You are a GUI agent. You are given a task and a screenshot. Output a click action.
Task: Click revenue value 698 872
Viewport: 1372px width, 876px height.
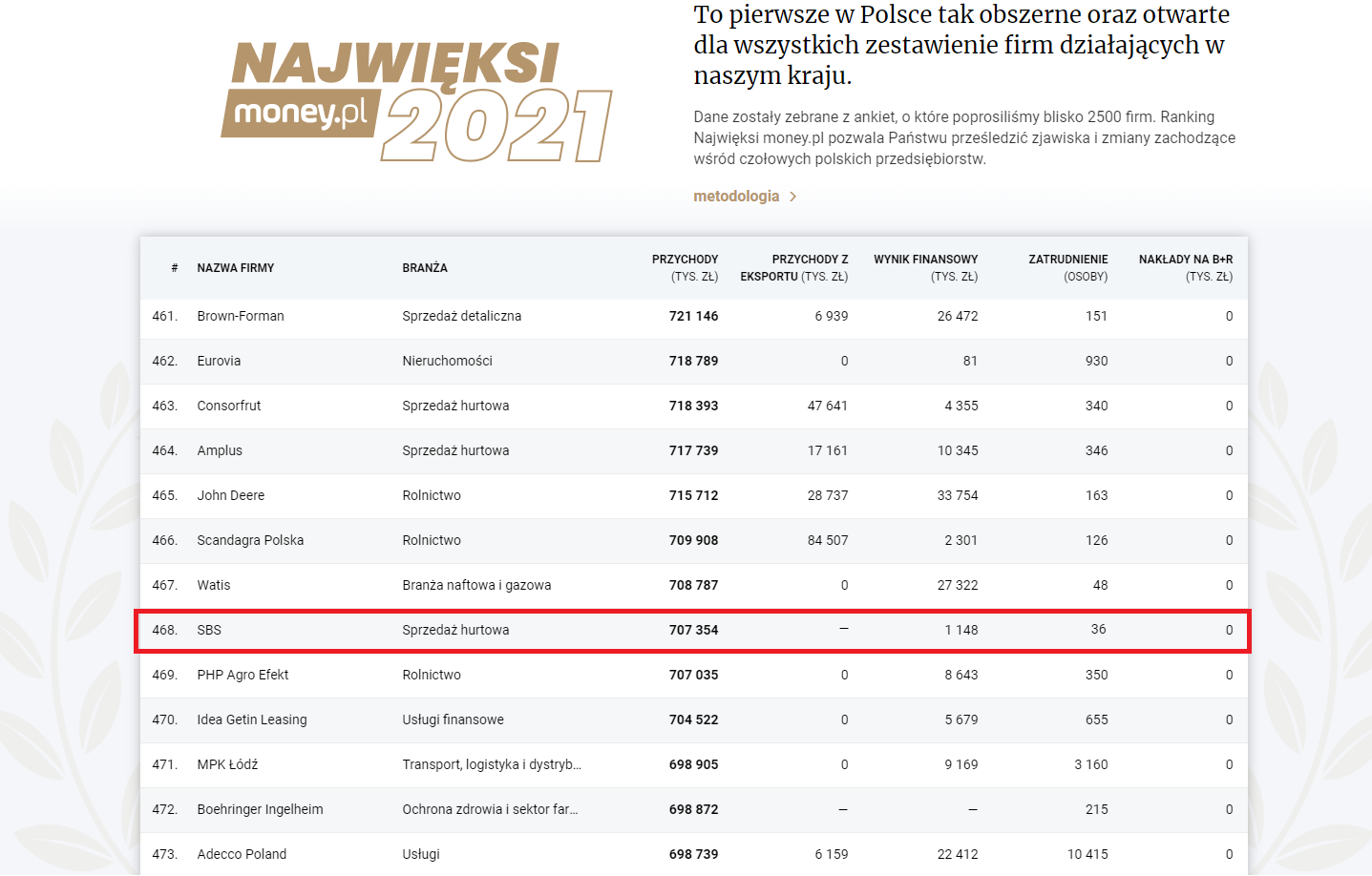(x=693, y=809)
